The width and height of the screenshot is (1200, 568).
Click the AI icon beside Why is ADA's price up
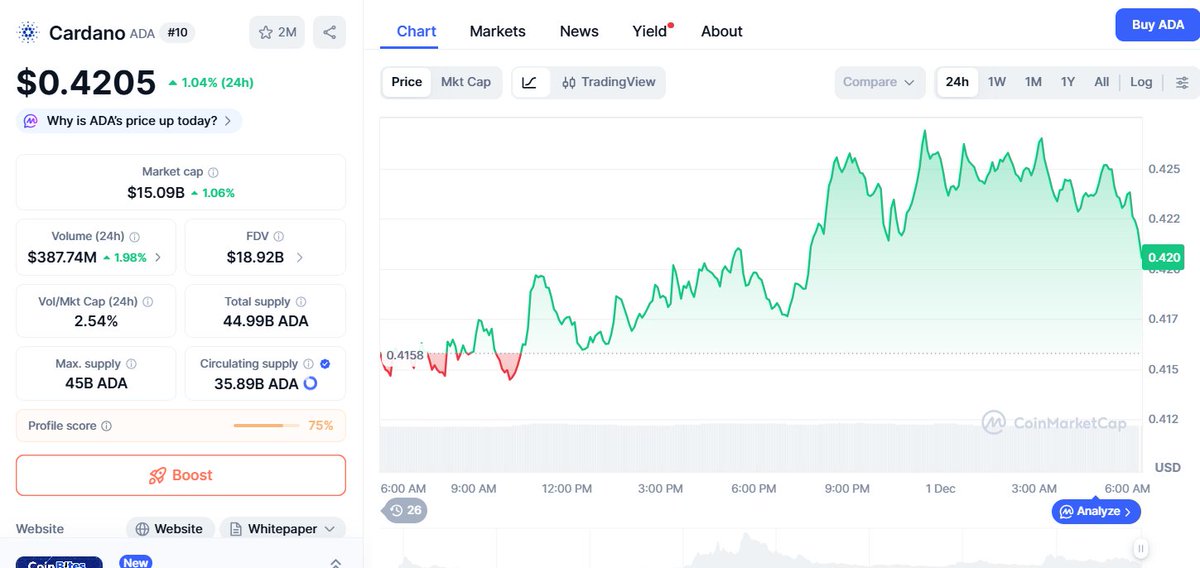pos(31,121)
